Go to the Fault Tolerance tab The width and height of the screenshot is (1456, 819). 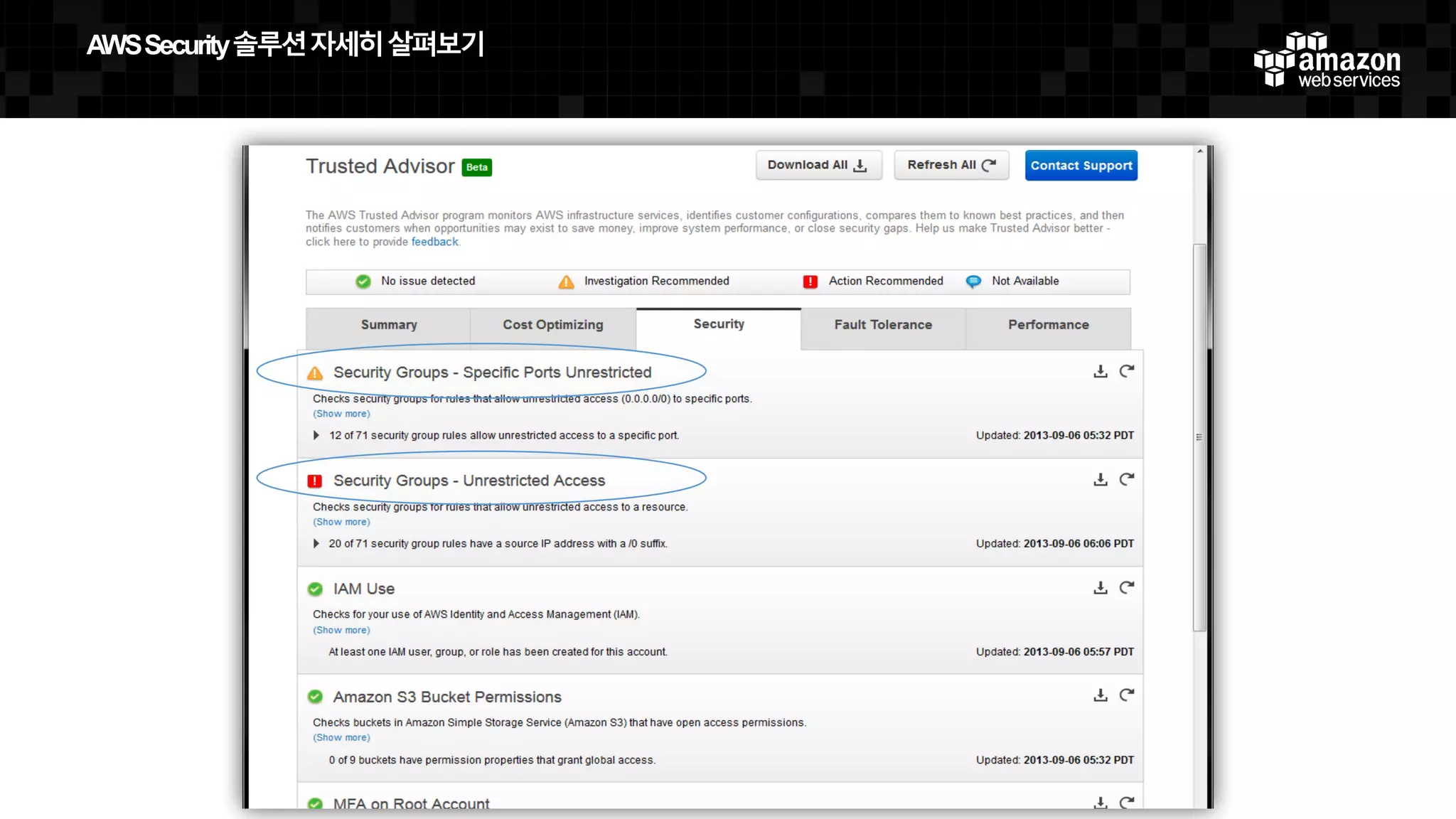[x=883, y=328]
